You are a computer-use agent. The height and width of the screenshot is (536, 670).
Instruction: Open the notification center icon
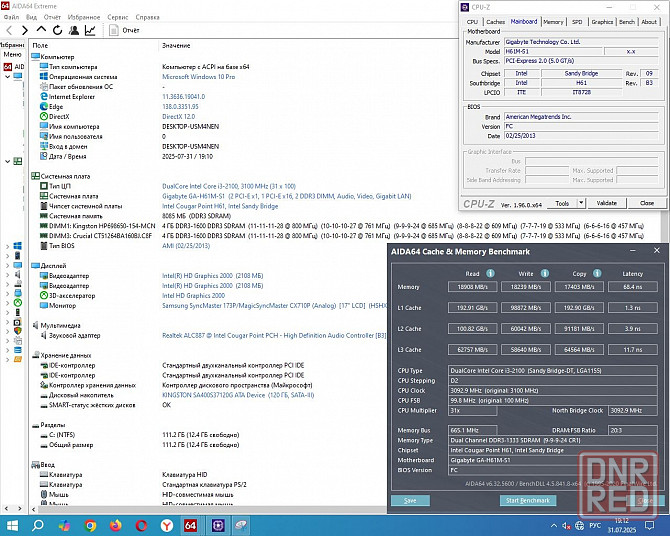[x=649, y=526]
